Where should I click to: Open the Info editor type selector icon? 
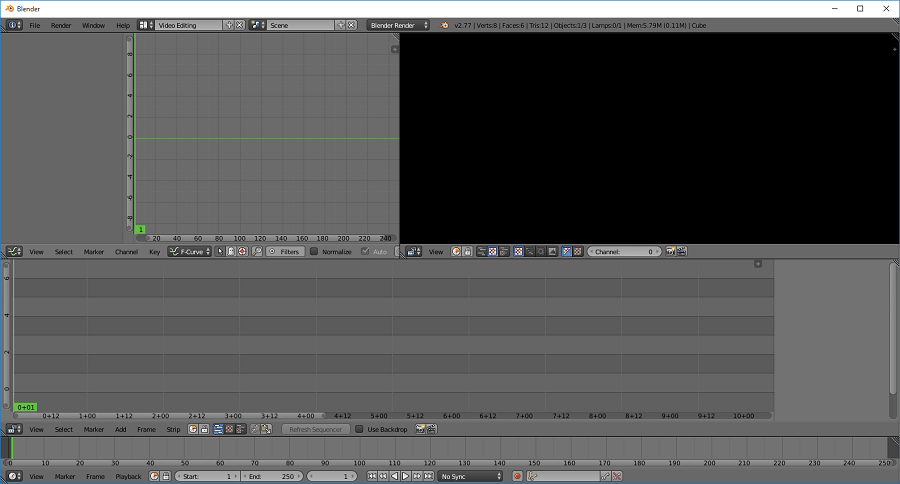14,25
